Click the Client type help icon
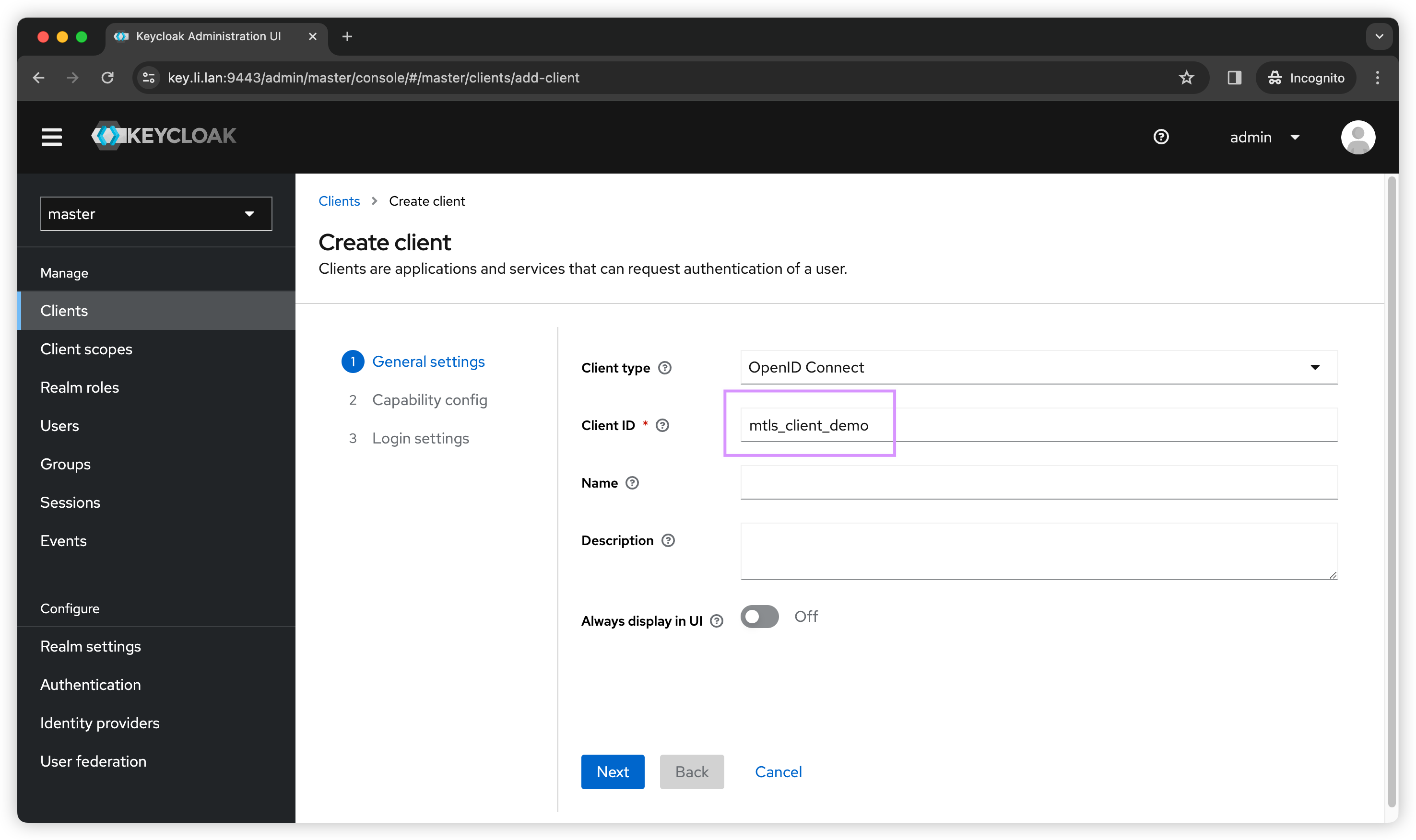The width and height of the screenshot is (1416, 840). (x=665, y=368)
